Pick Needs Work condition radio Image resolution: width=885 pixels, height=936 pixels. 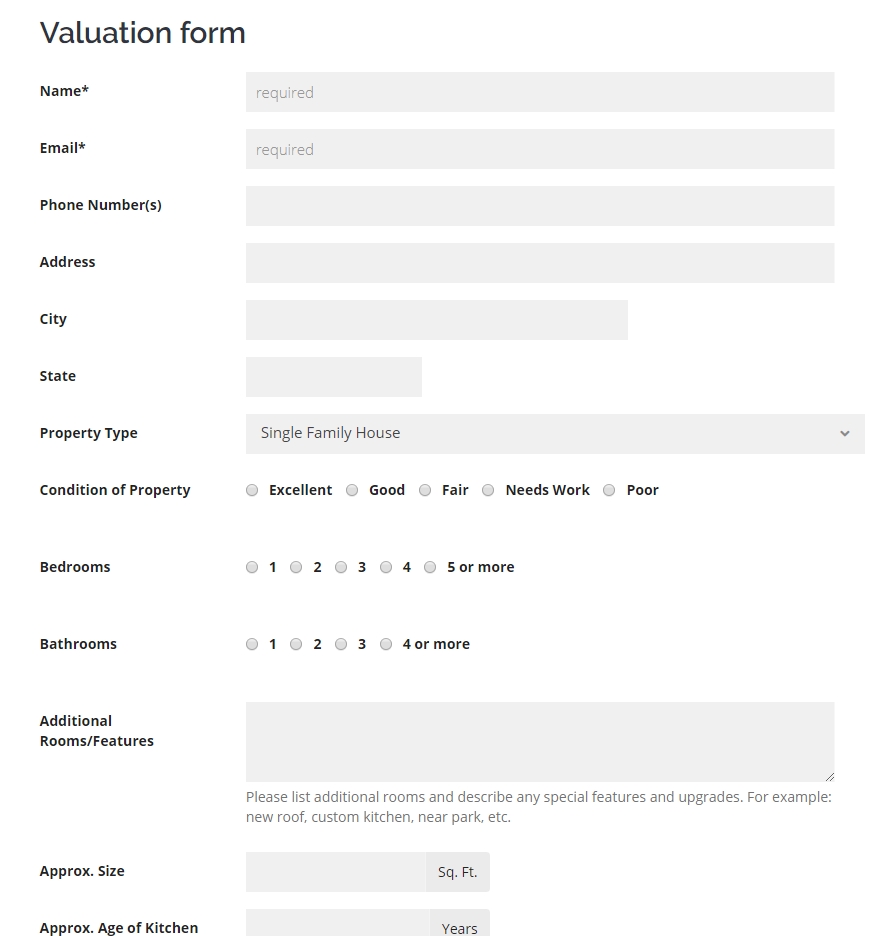[488, 490]
